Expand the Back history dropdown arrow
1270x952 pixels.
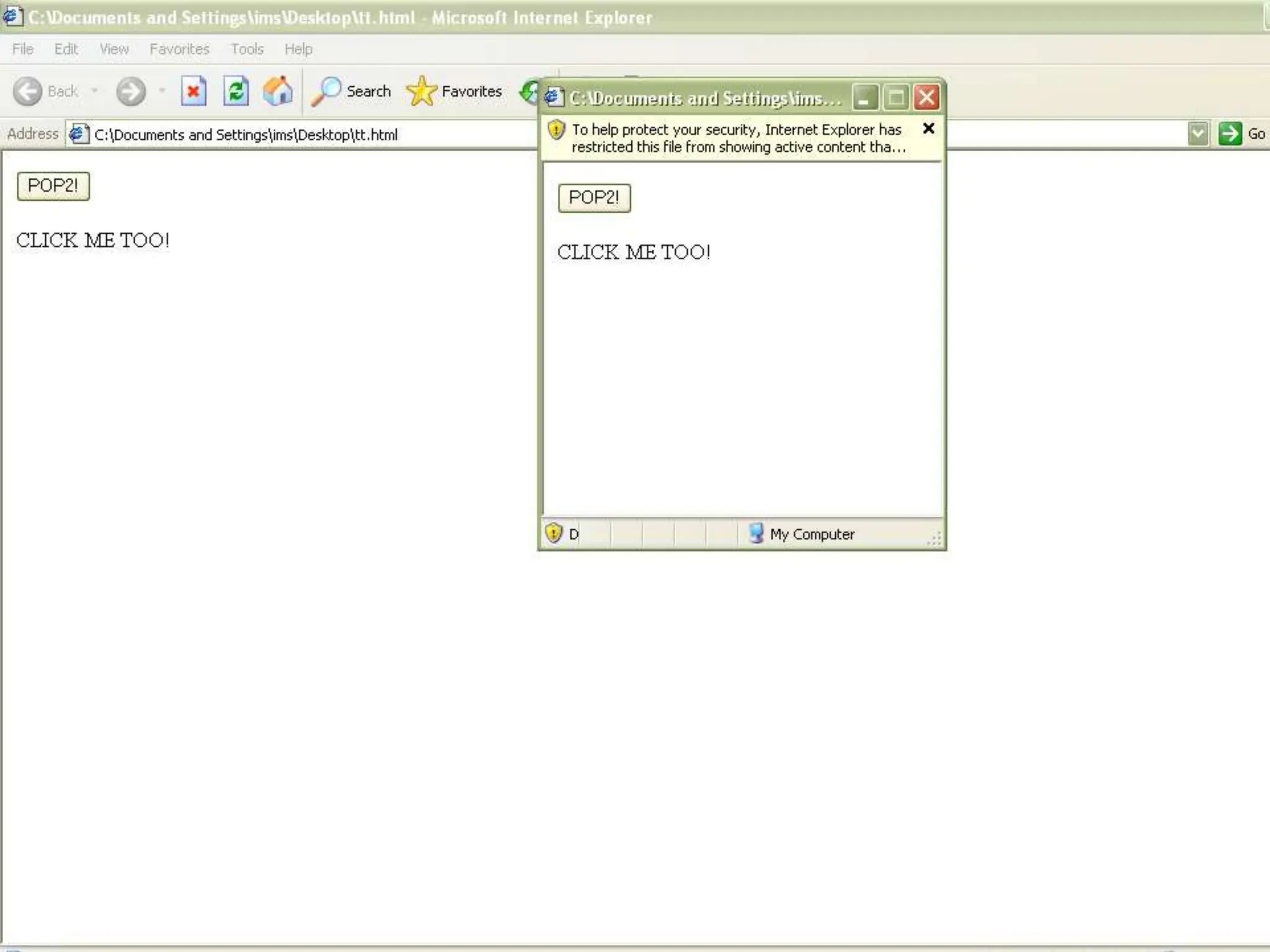(x=94, y=92)
